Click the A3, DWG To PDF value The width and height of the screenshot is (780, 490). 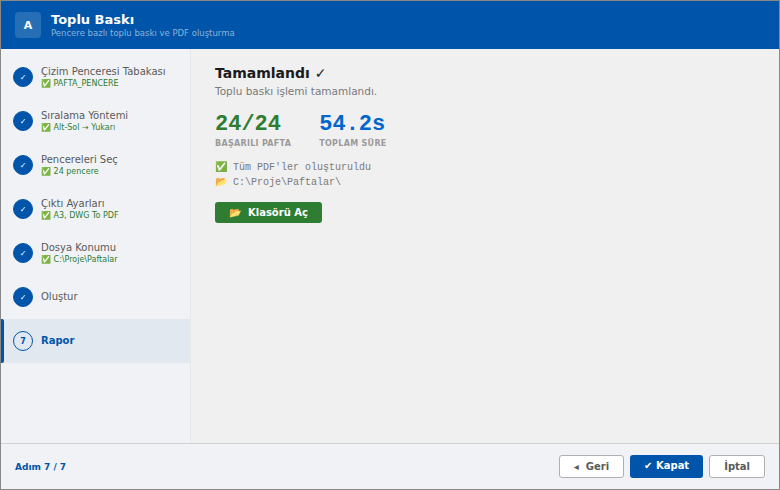[86, 215]
